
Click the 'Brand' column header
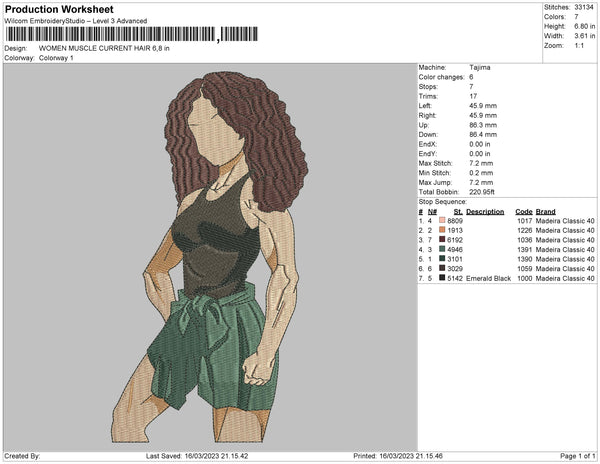coord(546,212)
